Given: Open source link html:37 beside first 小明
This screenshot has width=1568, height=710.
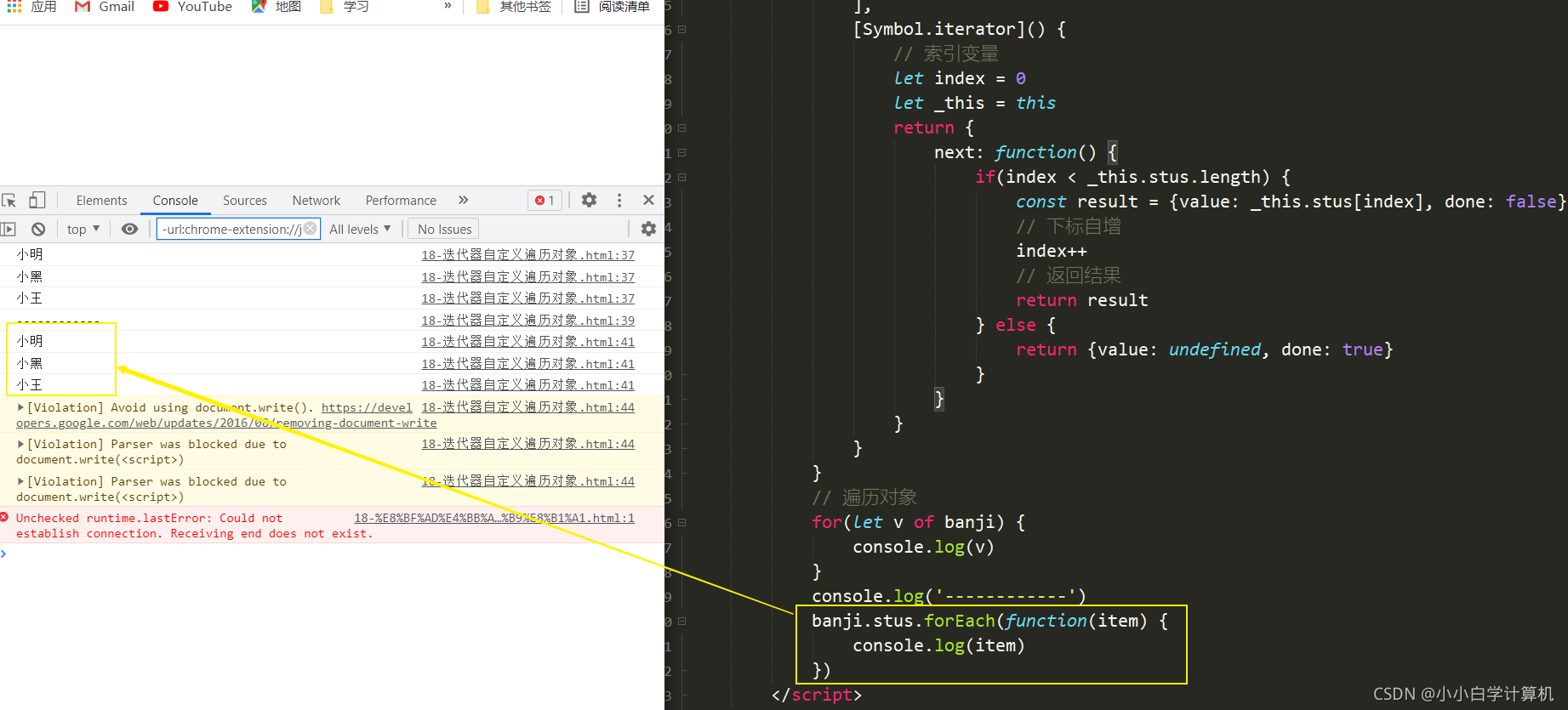Looking at the screenshot, I should pyautogui.click(x=527, y=255).
